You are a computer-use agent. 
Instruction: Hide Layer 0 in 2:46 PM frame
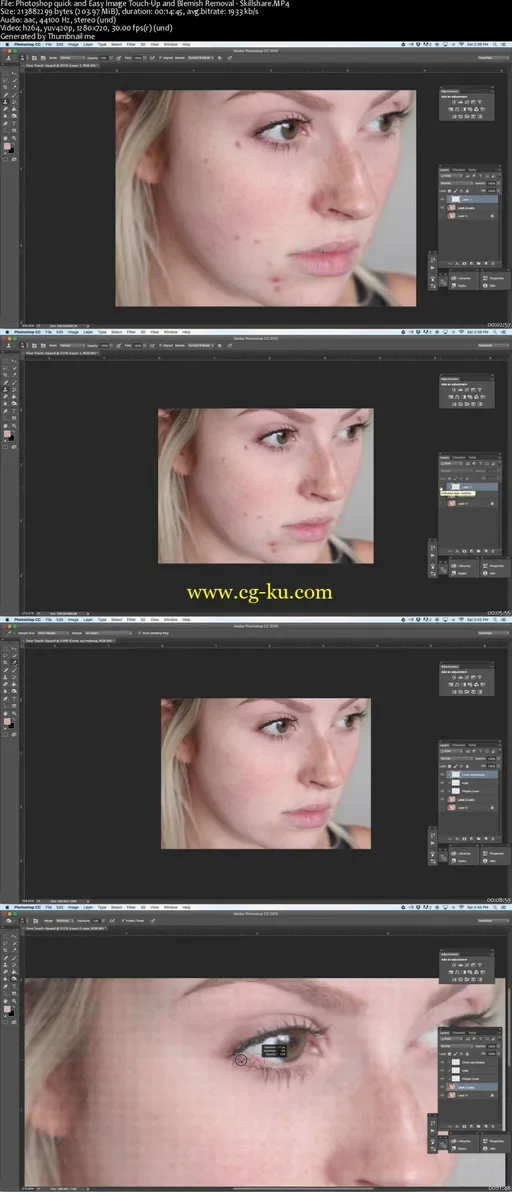click(x=444, y=1095)
